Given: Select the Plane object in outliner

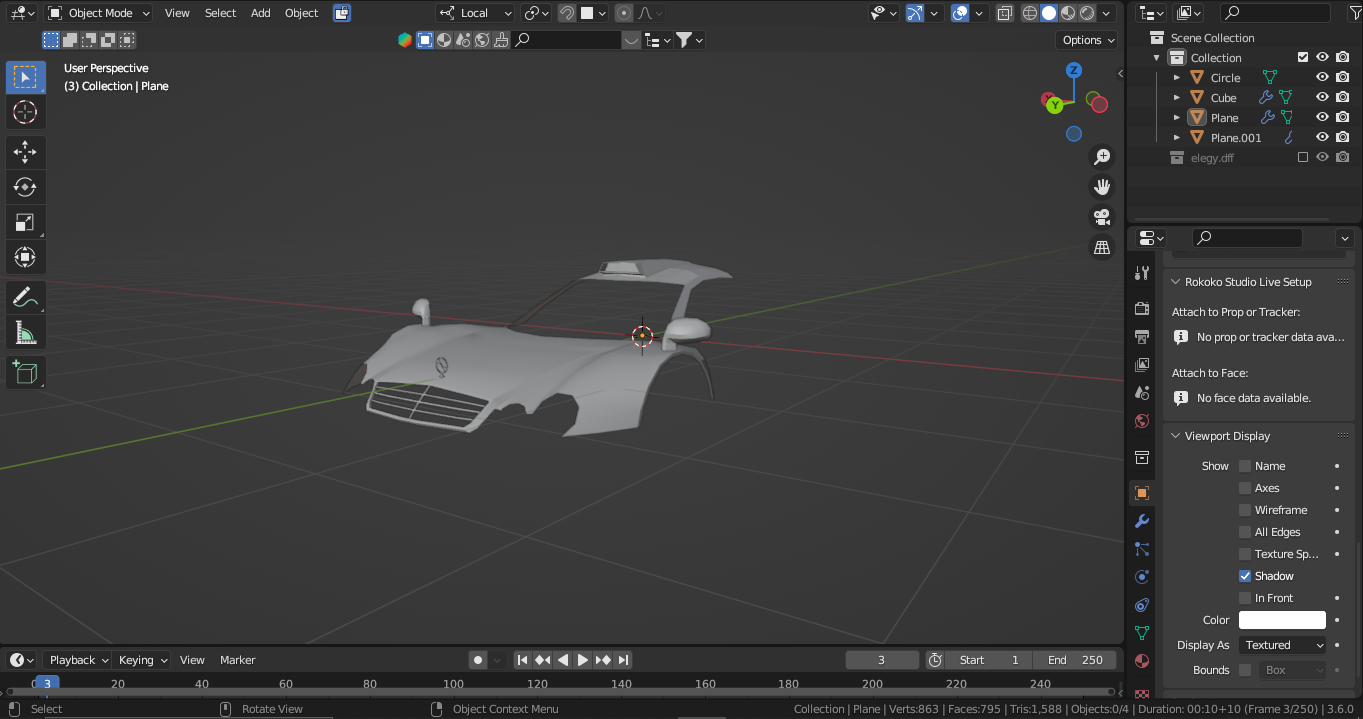Looking at the screenshot, I should point(1224,117).
